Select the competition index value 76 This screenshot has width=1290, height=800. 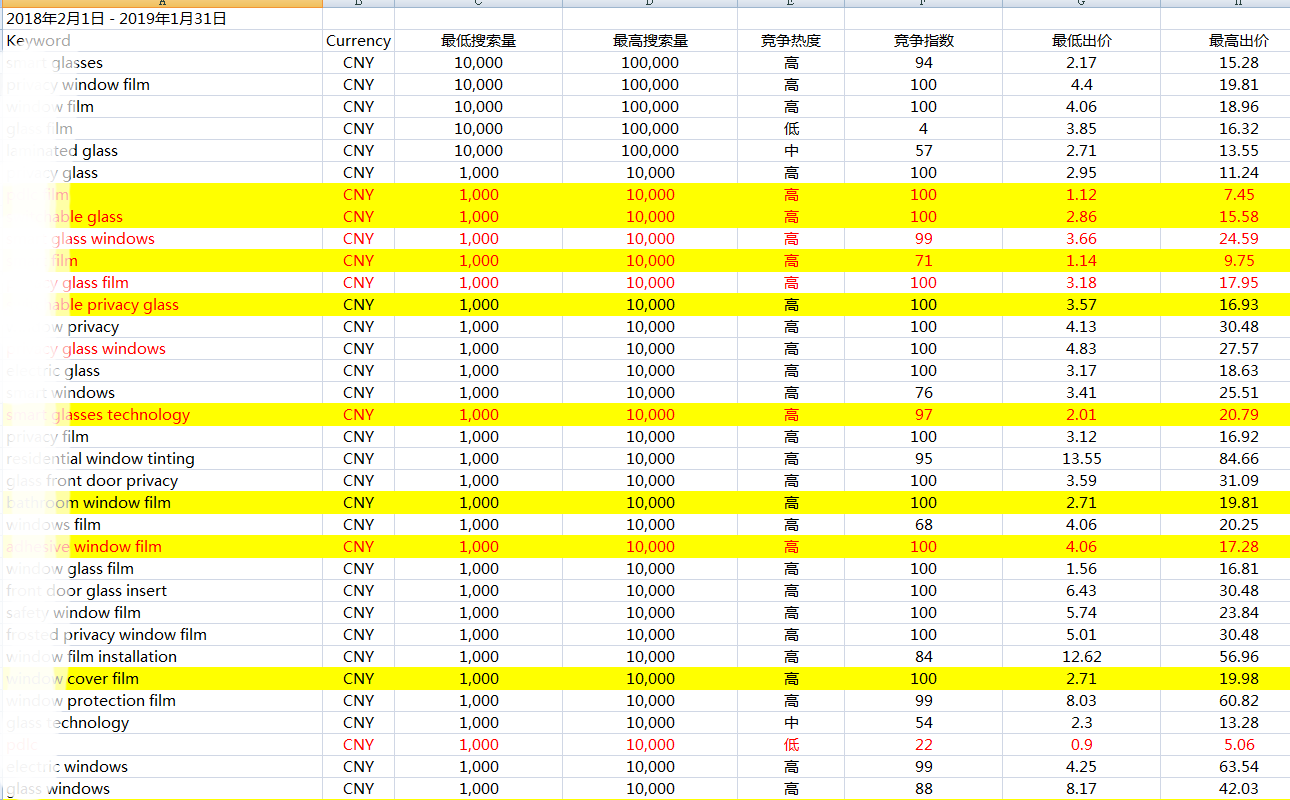pos(923,393)
